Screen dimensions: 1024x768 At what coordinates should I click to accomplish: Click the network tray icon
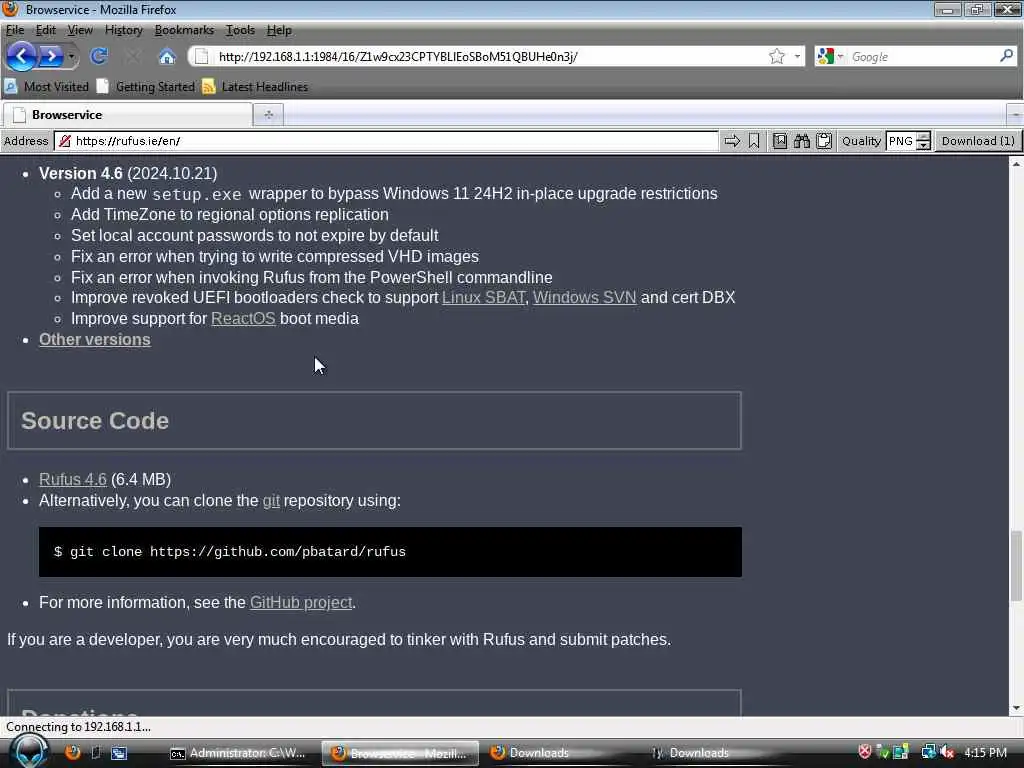928,752
